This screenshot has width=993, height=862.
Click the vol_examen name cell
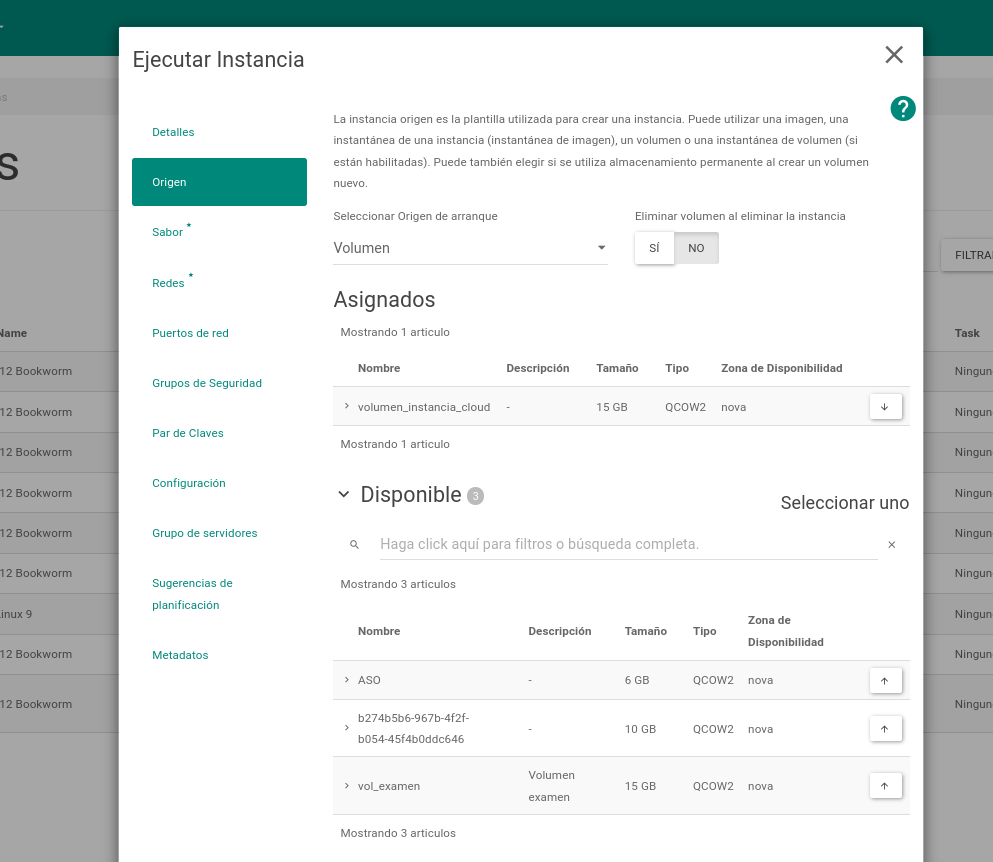[x=389, y=786]
